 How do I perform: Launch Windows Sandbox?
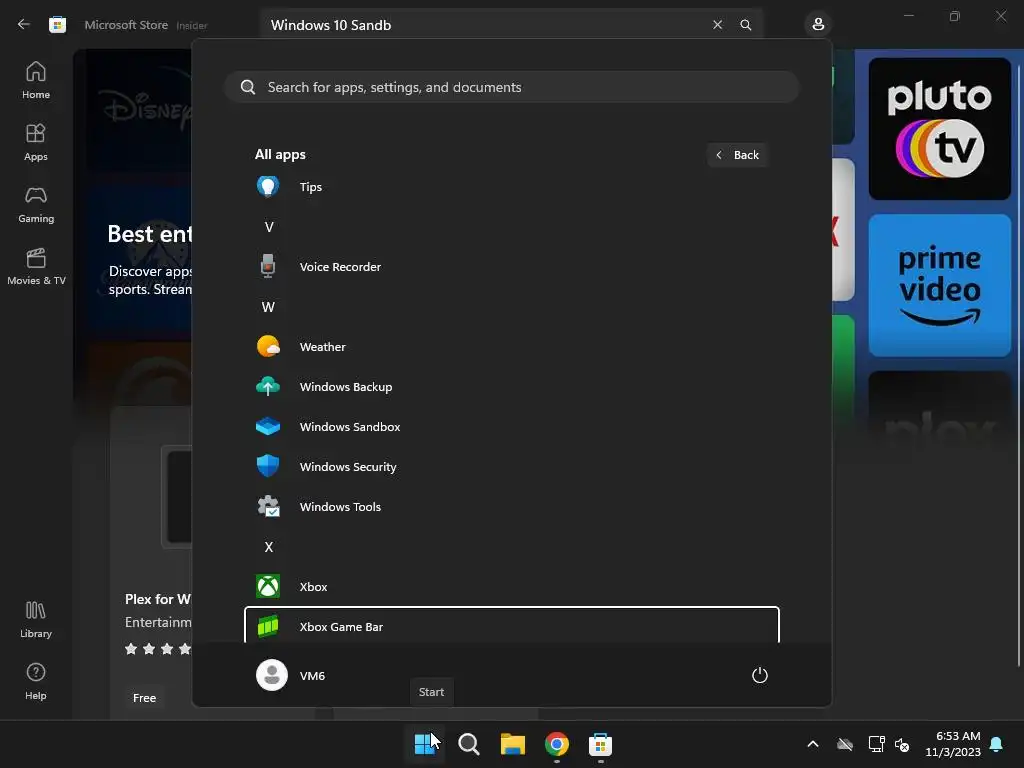pos(511,426)
